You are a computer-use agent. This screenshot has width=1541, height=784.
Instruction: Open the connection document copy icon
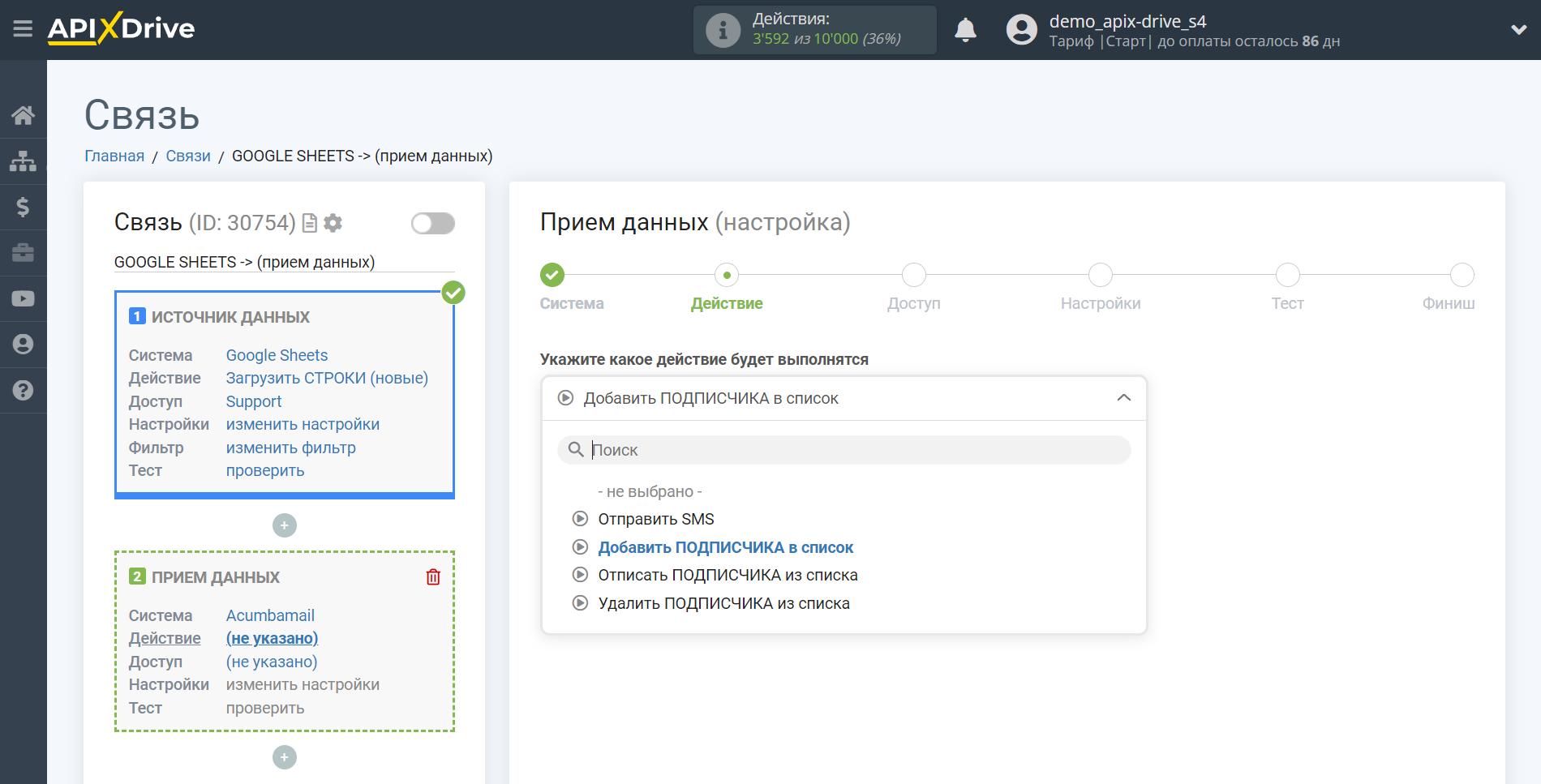309,223
